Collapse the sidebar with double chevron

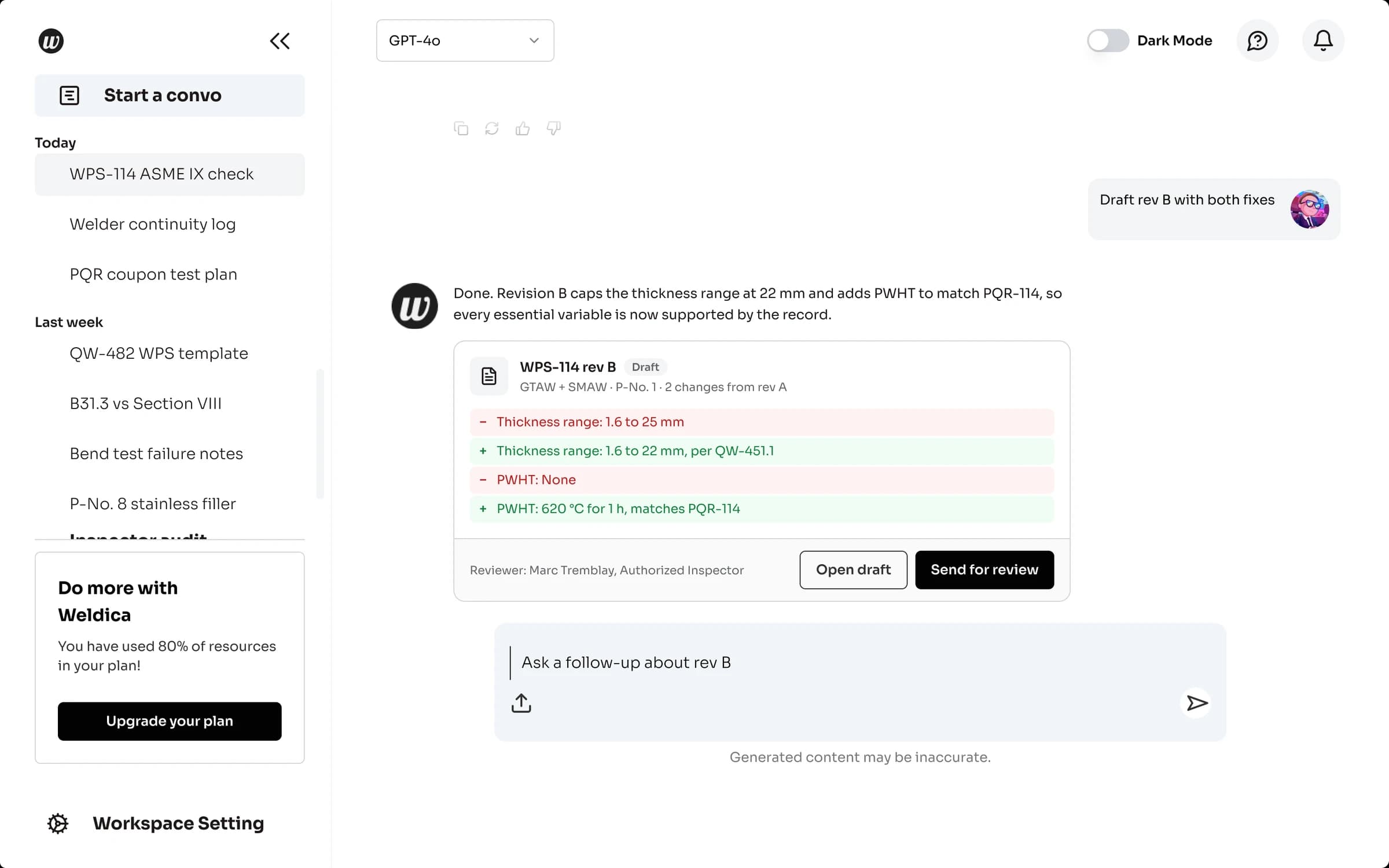point(280,41)
